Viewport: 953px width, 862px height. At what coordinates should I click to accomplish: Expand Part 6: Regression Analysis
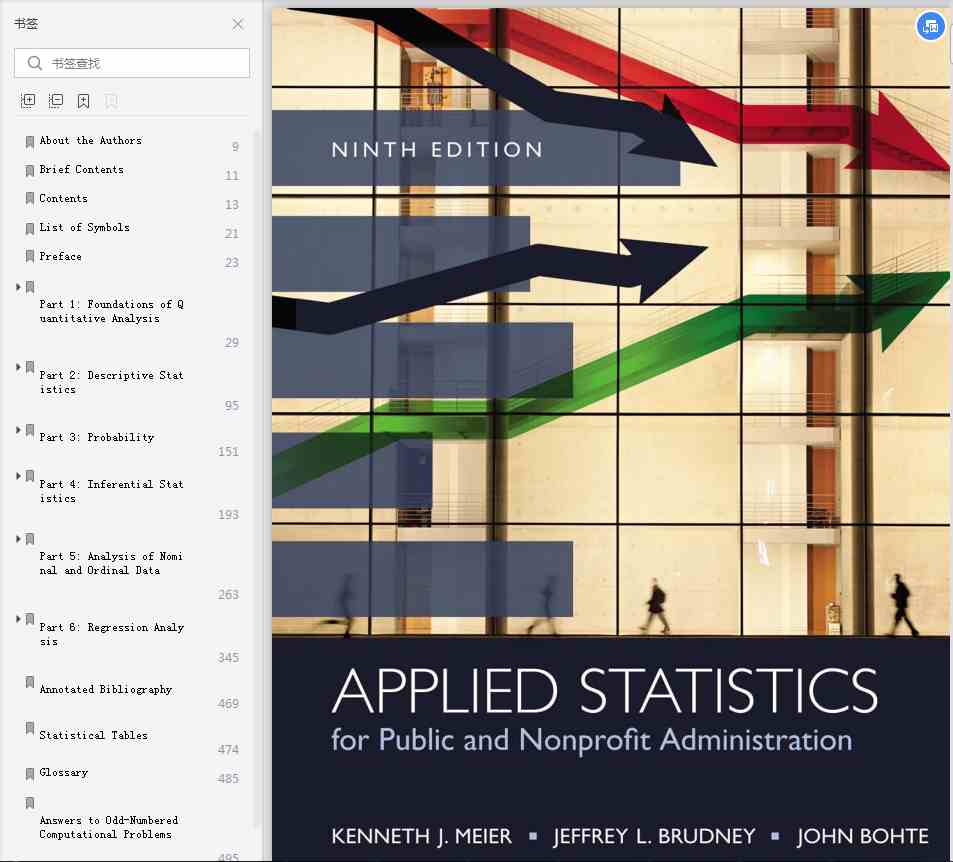pyautogui.click(x=18, y=619)
